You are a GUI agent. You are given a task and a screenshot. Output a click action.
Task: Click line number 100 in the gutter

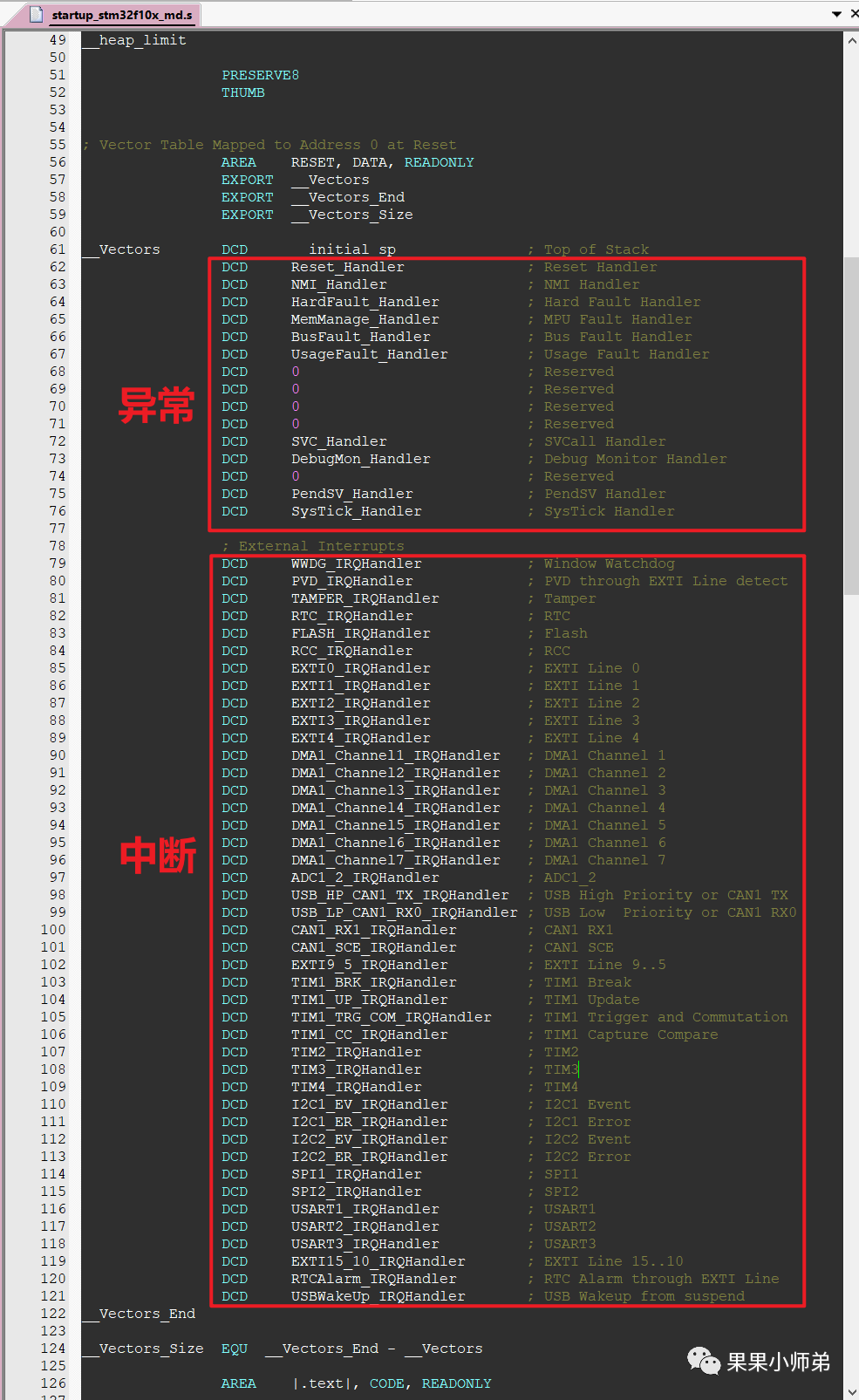(53, 930)
